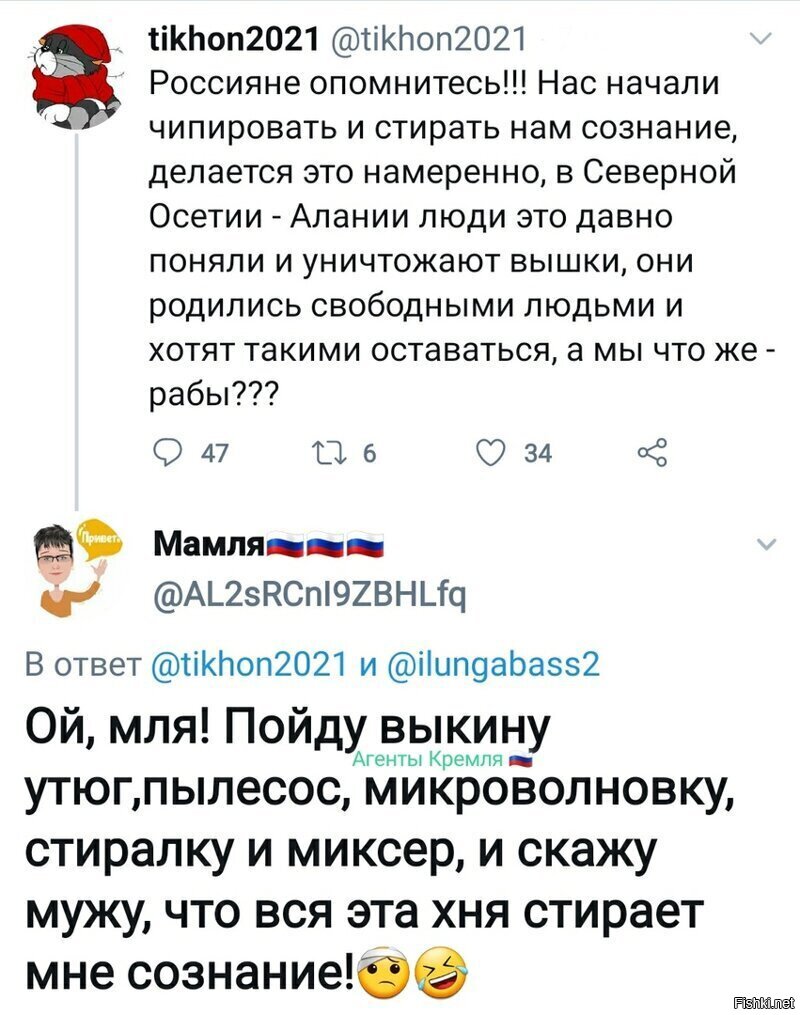View the 34 likes count
The width and height of the screenshot is (800, 1015).
(x=538, y=453)
